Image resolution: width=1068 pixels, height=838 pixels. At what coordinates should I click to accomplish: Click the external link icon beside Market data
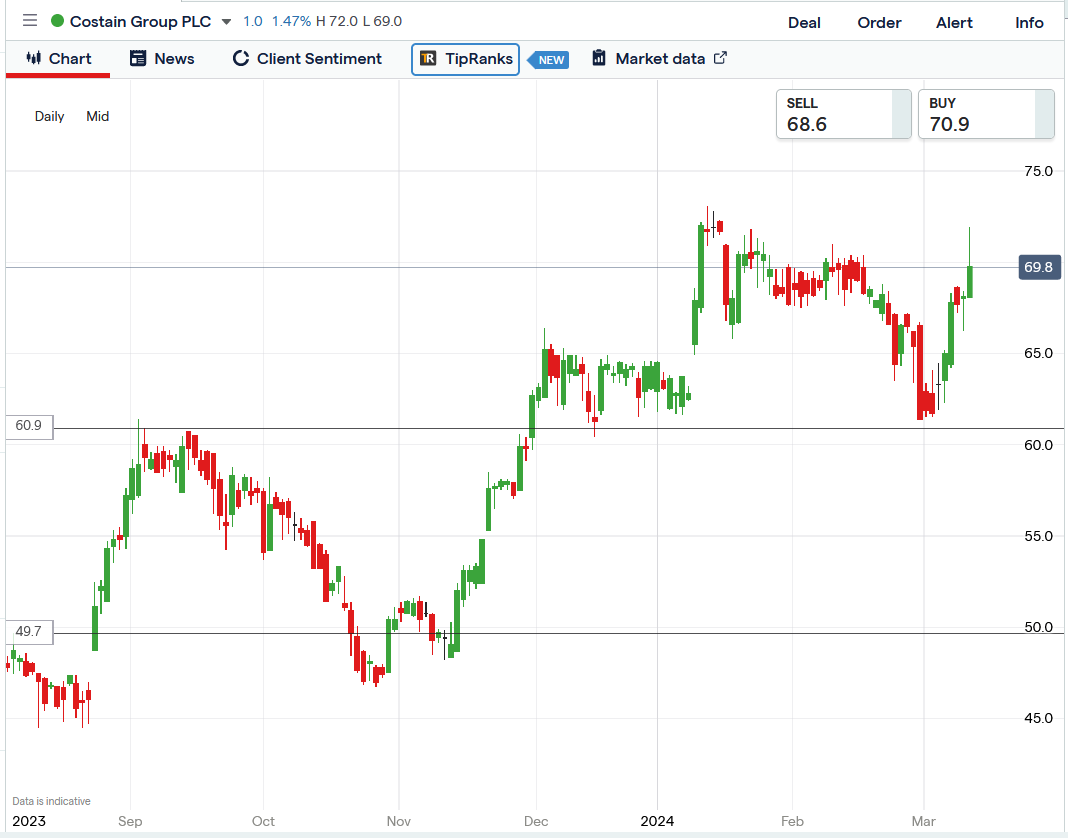720,58
